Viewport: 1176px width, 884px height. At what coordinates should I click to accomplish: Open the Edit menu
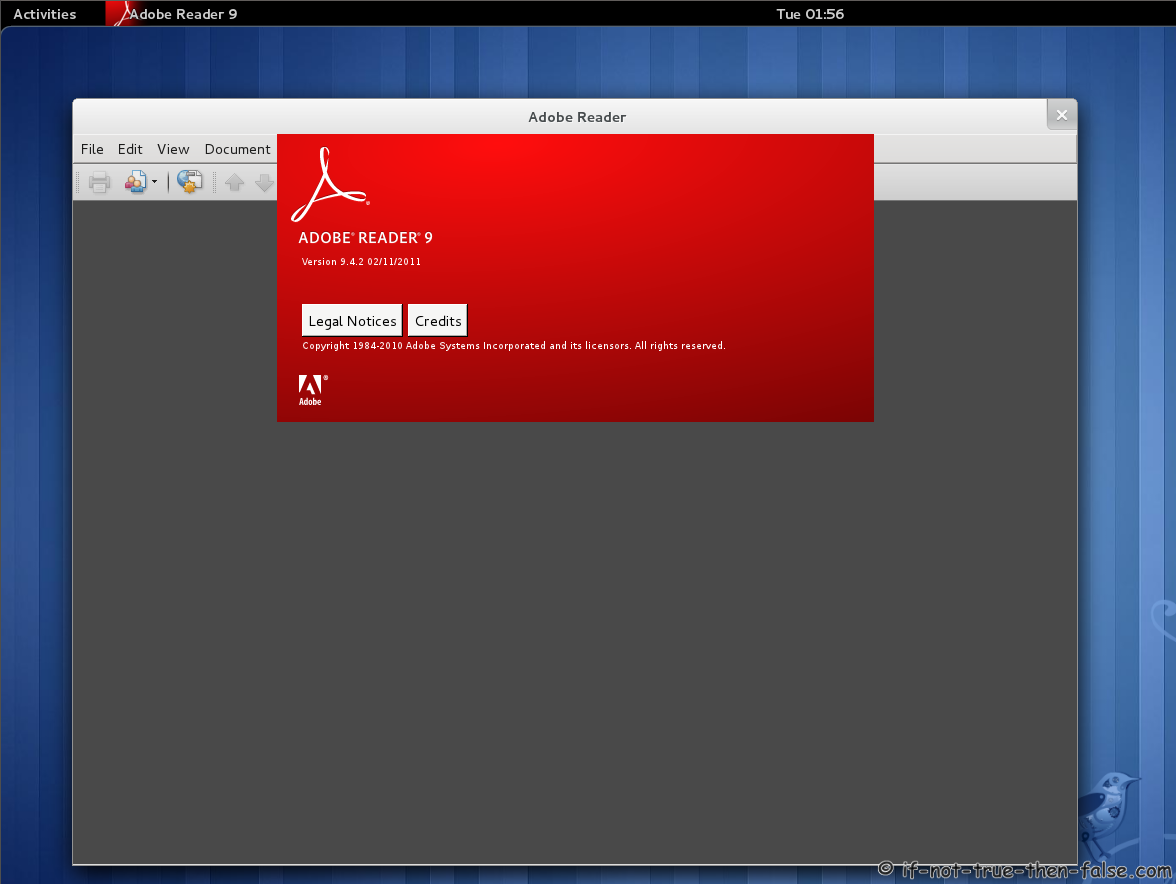point(130,149)
